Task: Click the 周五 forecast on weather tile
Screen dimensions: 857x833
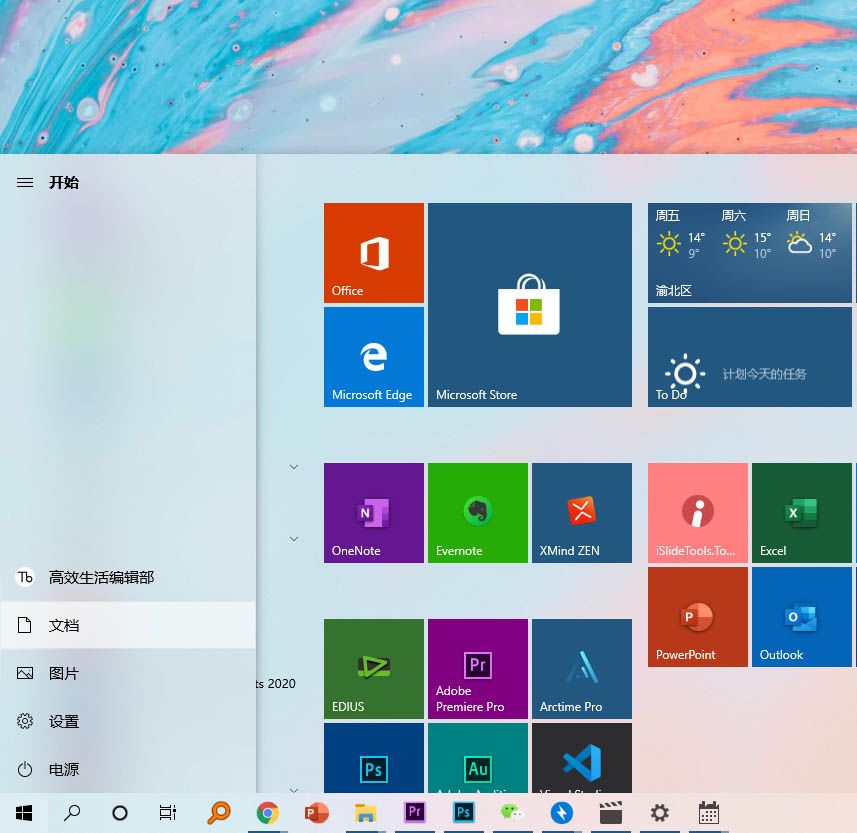Action: coord(680,234)
